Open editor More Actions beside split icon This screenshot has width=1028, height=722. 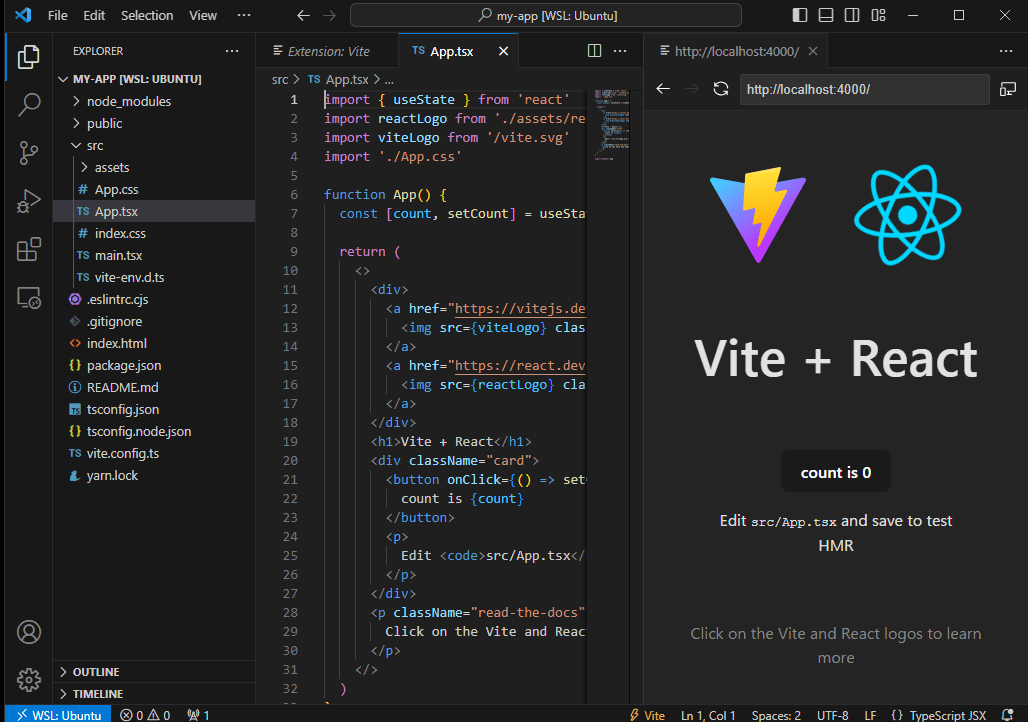620,51
